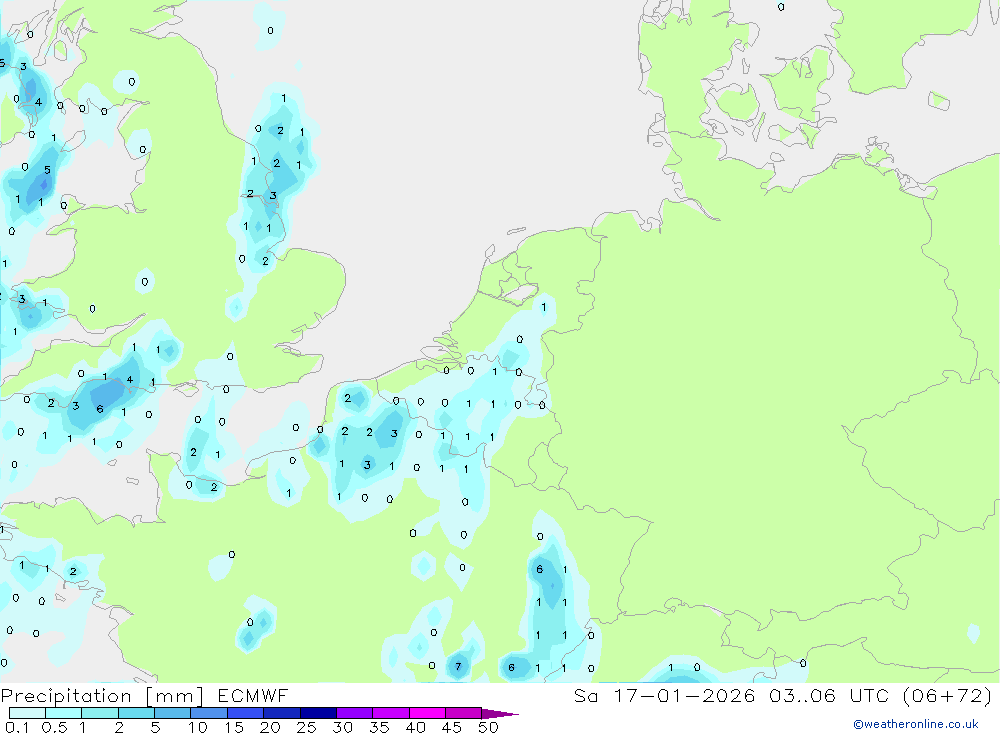Click the 30–35 mm legend color swatch

[354, 713]
